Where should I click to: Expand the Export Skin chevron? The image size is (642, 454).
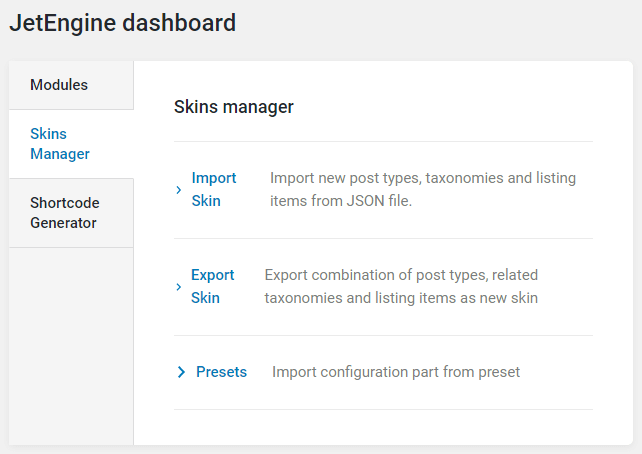[x=179, y=287]
